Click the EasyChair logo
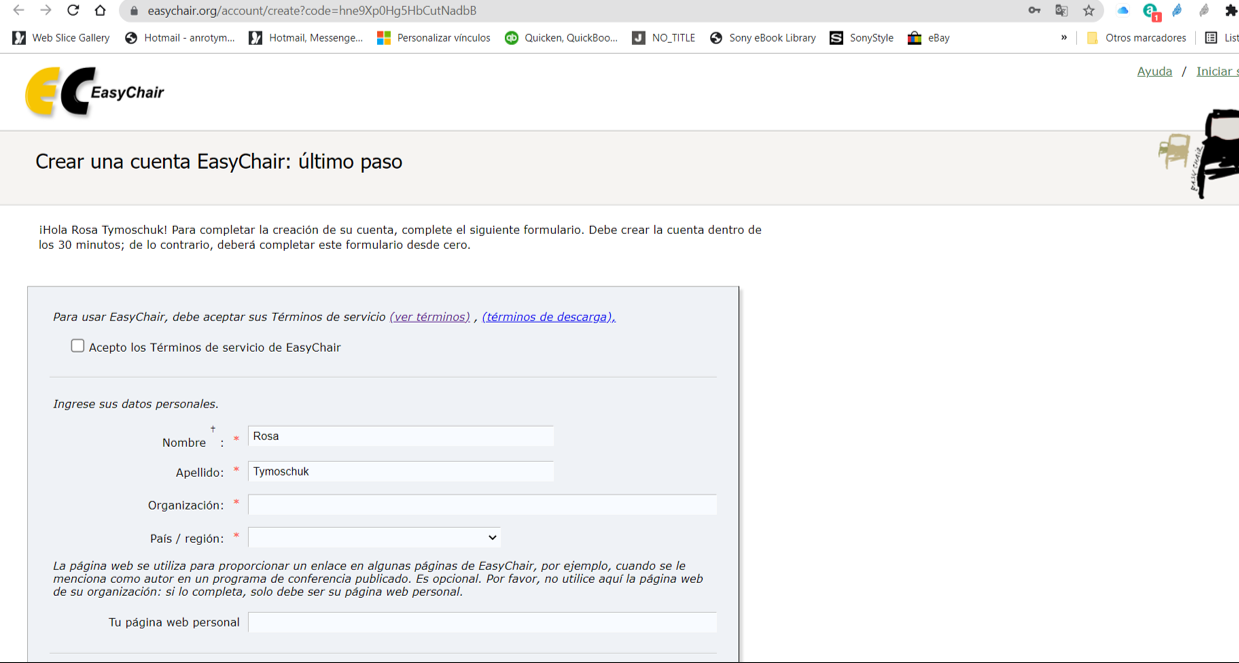 (94, 92)
